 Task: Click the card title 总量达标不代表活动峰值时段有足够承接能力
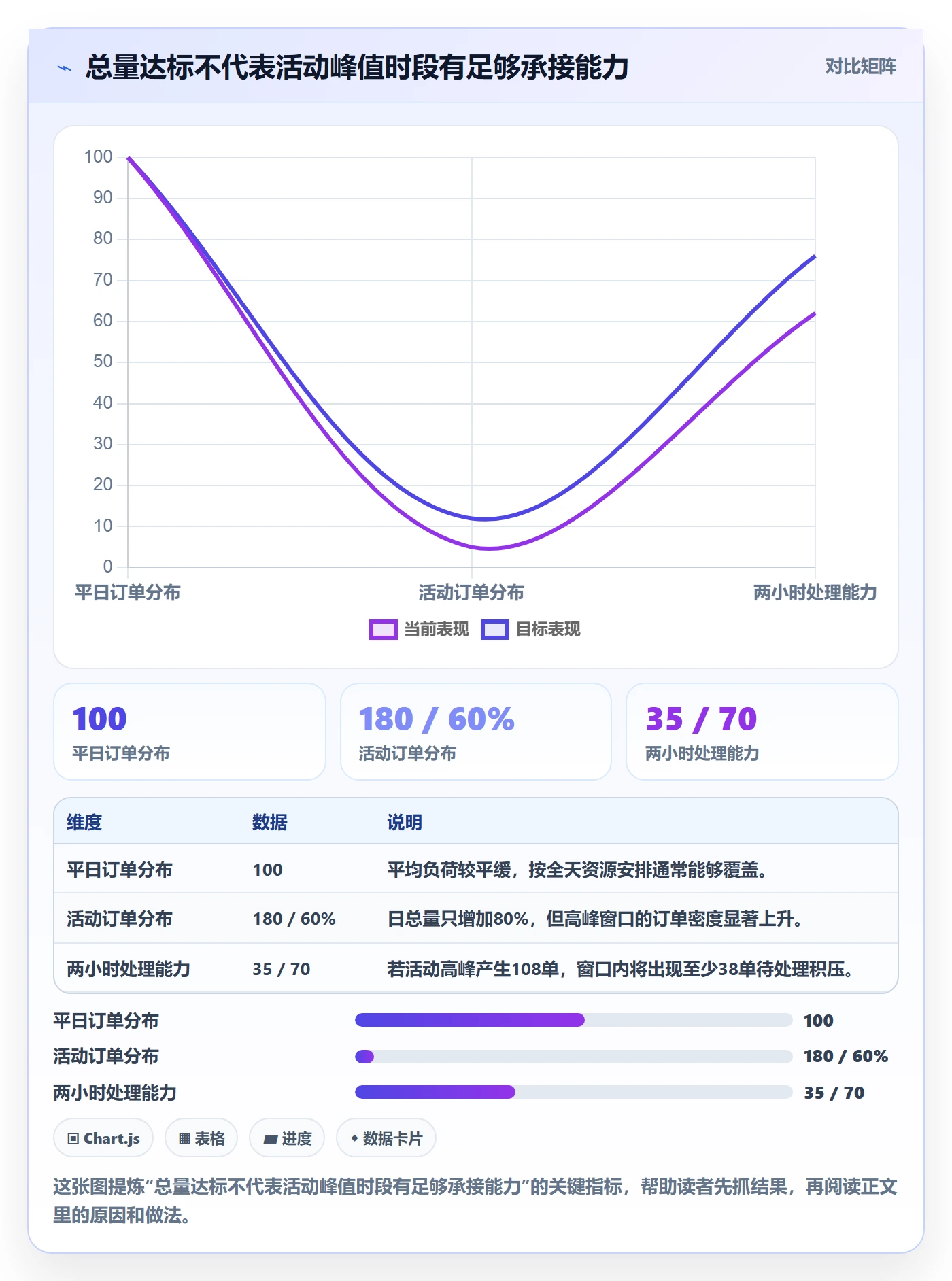pyautogui.click(x=357, y=67)
